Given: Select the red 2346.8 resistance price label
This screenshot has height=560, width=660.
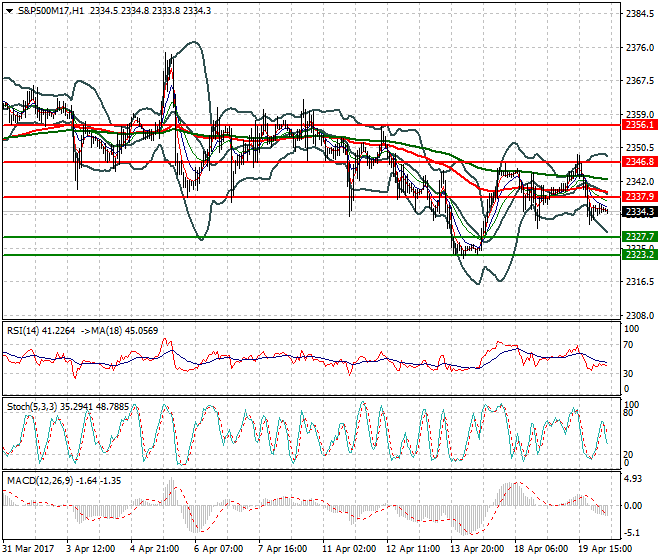Looking at the screenshot, I should (x=640, y=162).
